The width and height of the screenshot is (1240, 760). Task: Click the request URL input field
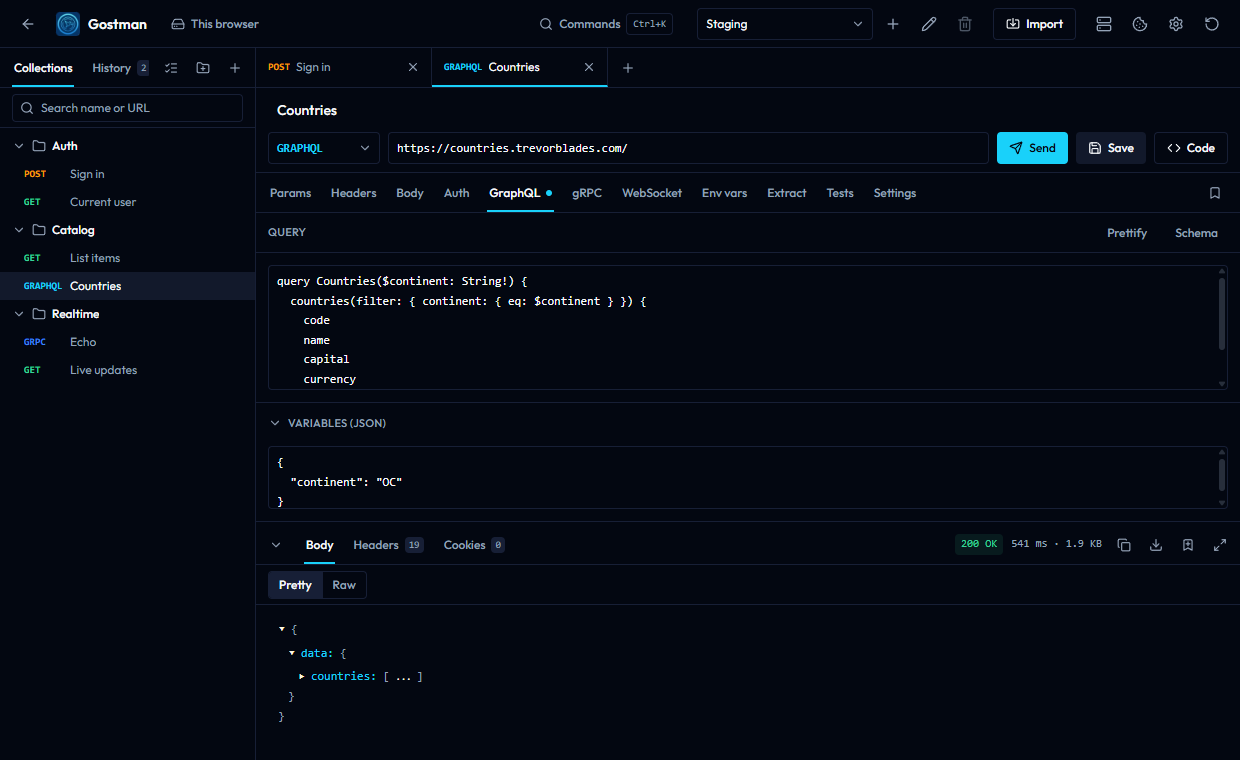point(688,148)
